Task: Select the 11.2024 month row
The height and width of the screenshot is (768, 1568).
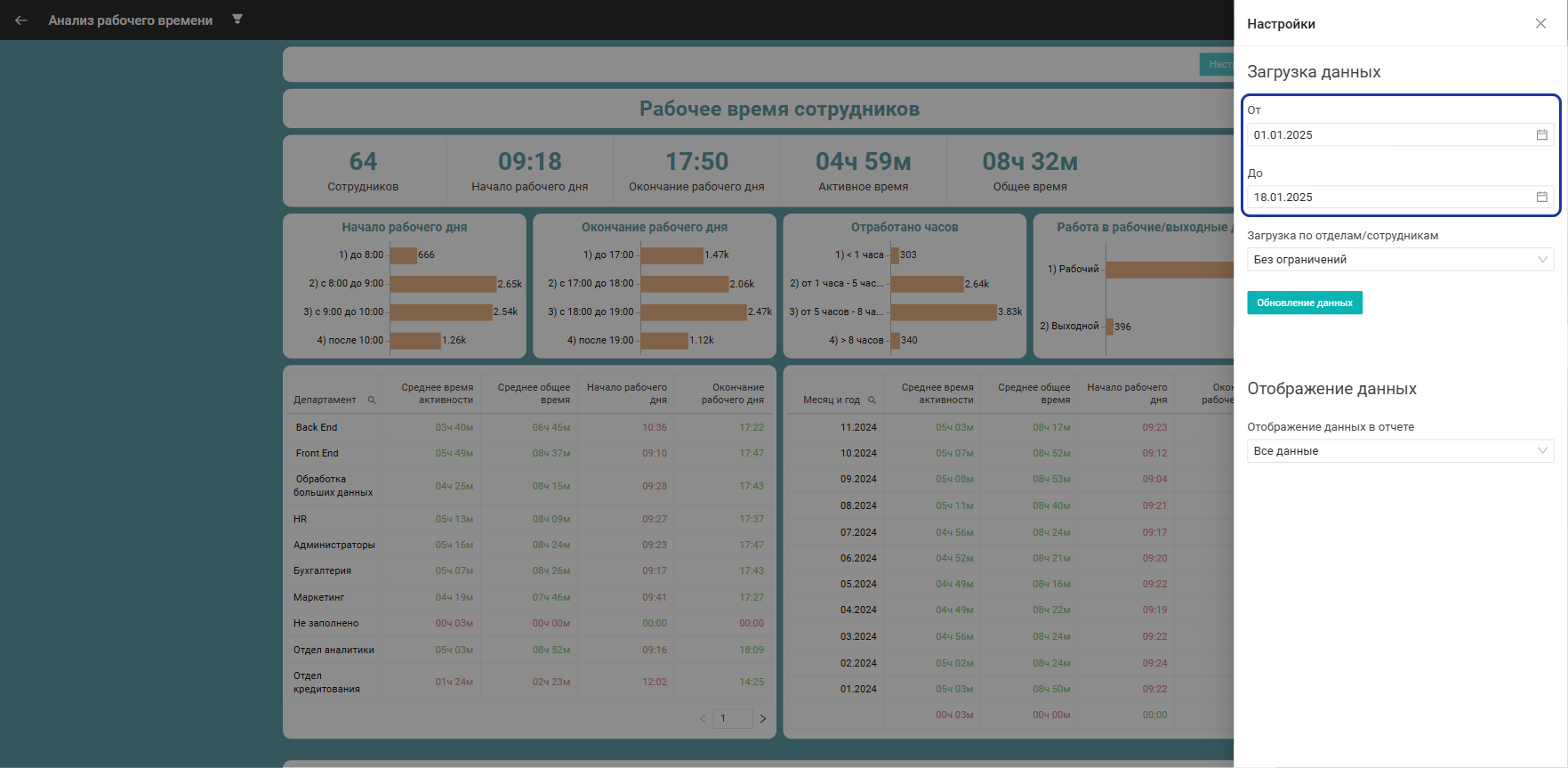Action: [858, 428]
